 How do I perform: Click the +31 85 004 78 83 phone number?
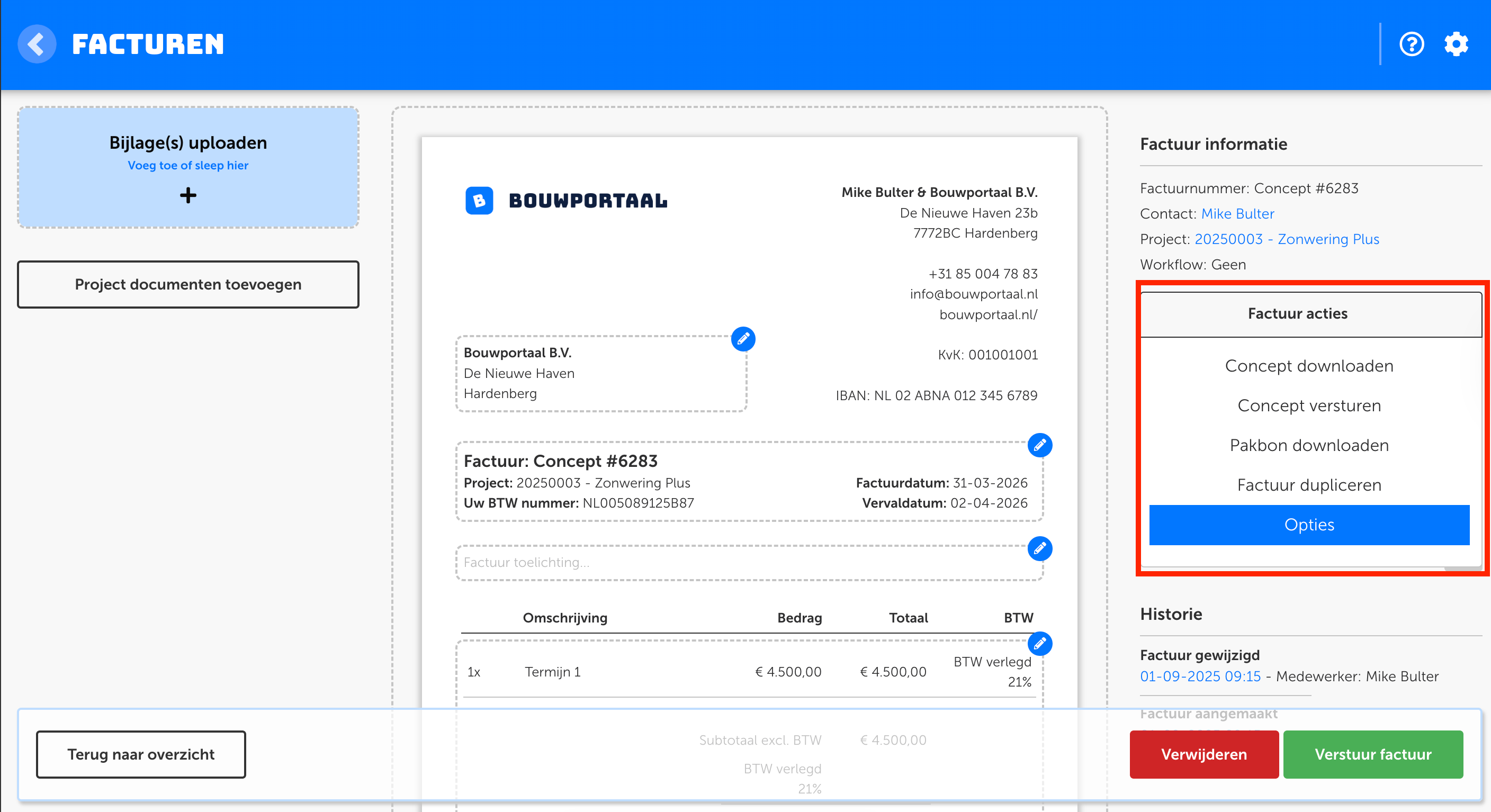(x=983, y=274)
